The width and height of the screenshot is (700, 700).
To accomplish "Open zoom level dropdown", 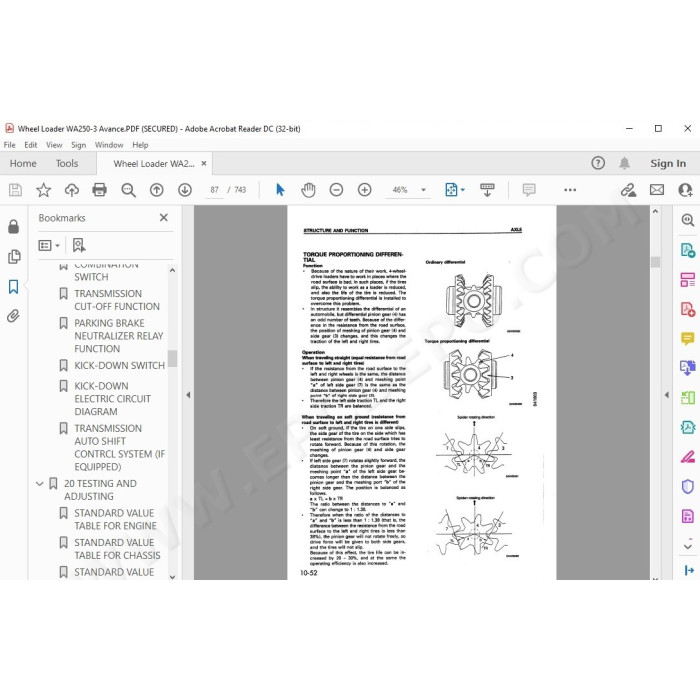I will coord(424,190).
